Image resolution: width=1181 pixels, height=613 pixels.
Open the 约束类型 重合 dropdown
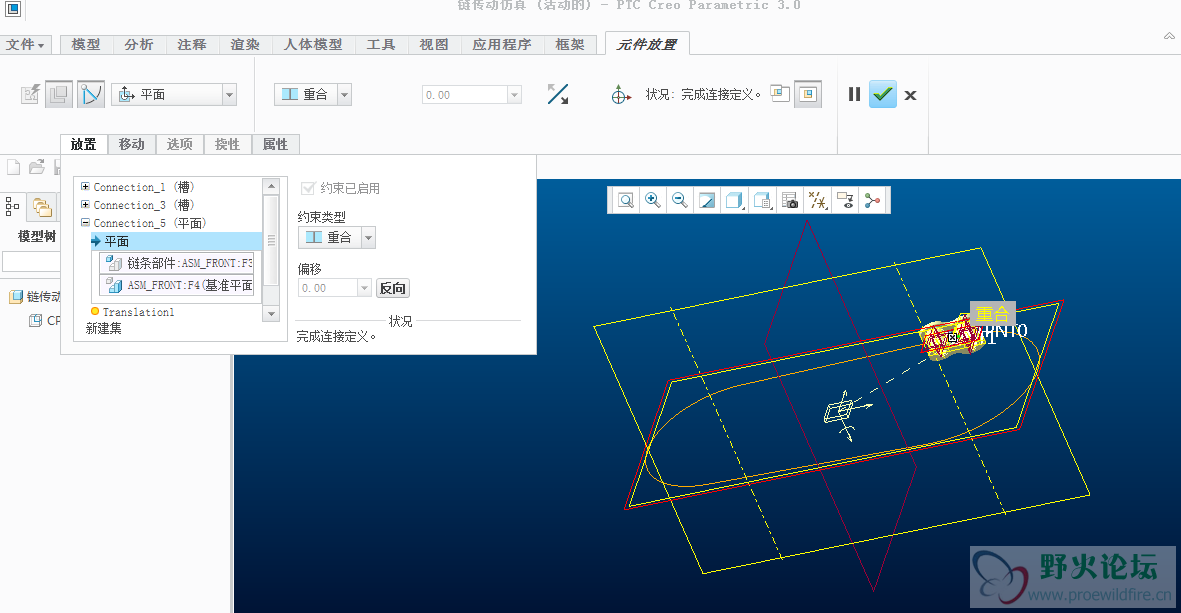(x=368, y=238)
